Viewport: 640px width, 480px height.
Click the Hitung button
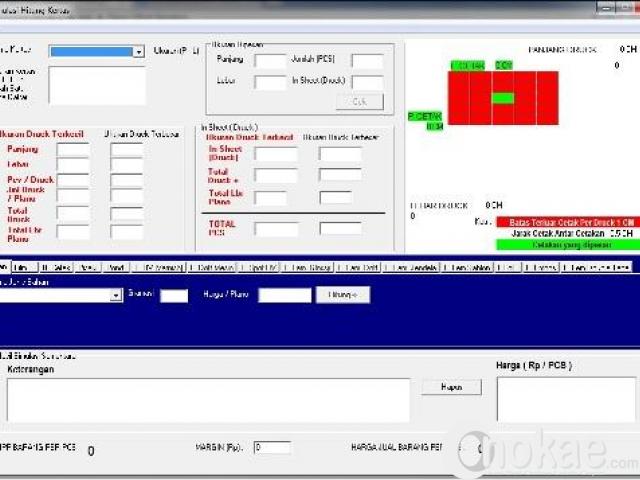pyautogui.click(x=343, y=295)
